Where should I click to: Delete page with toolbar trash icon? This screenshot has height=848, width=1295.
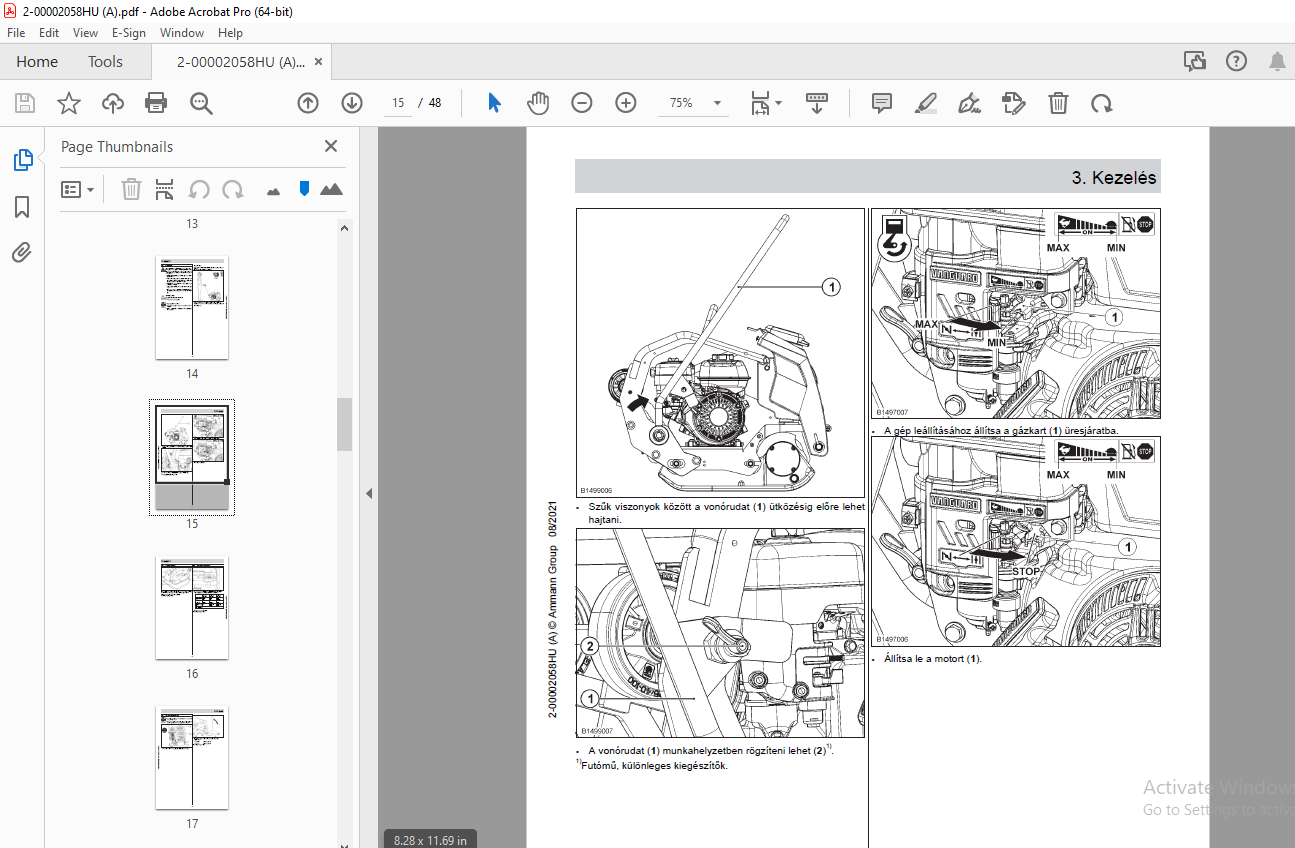point(1058,103)
